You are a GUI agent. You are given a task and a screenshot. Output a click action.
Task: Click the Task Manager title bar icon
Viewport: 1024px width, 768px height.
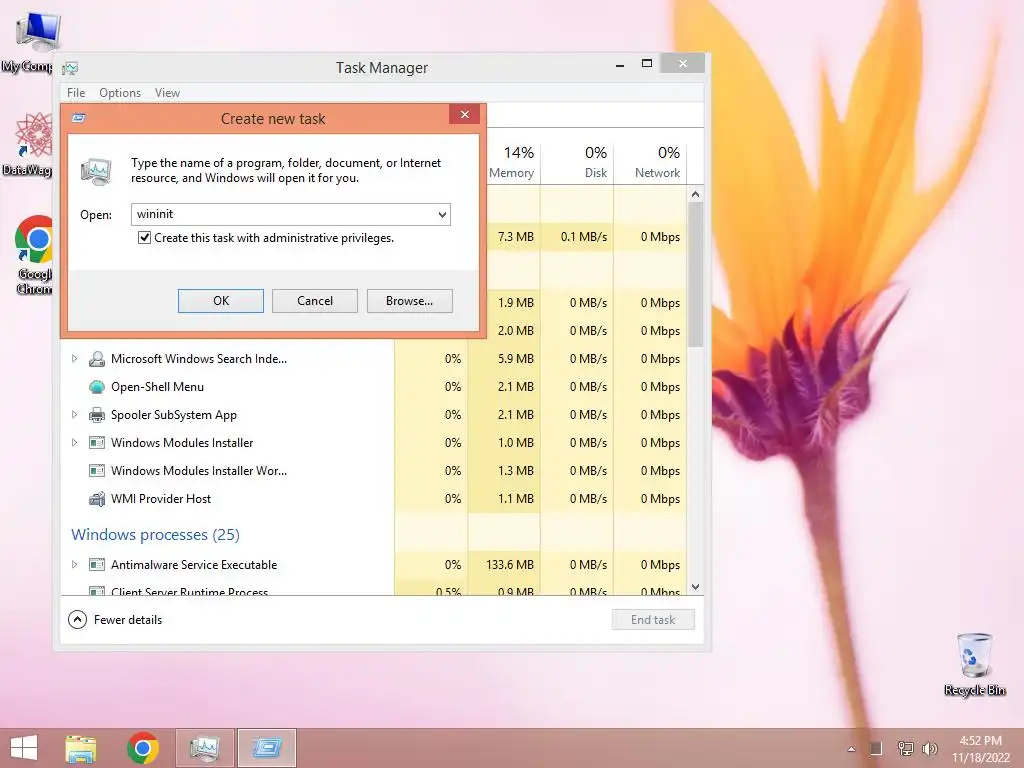(x=70, y=68)
